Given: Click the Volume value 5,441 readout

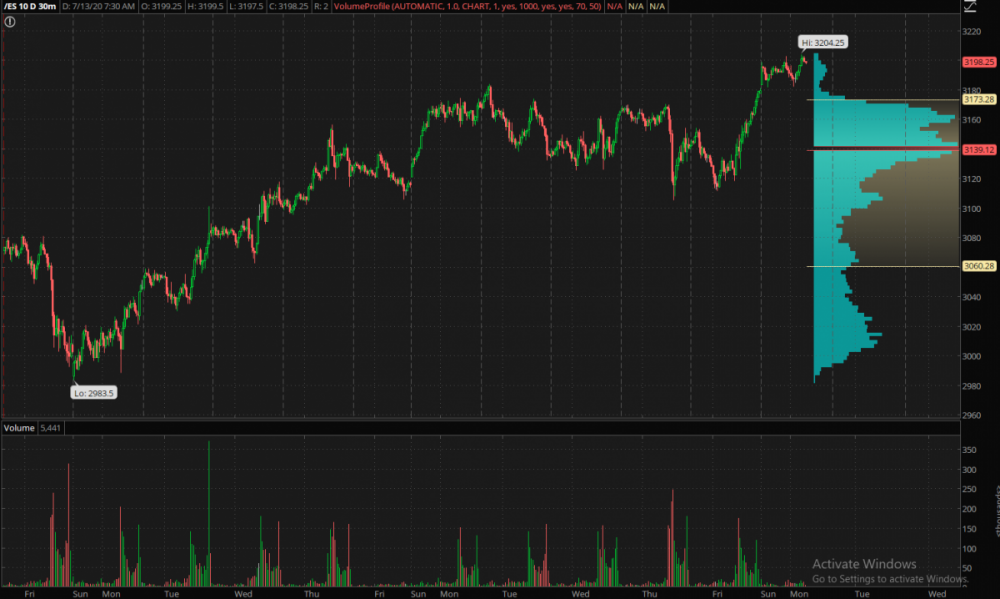Looking at the screenshot, I should coord(50,428).
